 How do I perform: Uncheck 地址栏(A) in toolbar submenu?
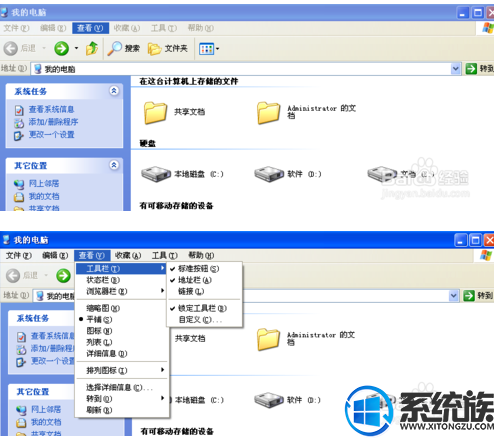tap(204, 280)
